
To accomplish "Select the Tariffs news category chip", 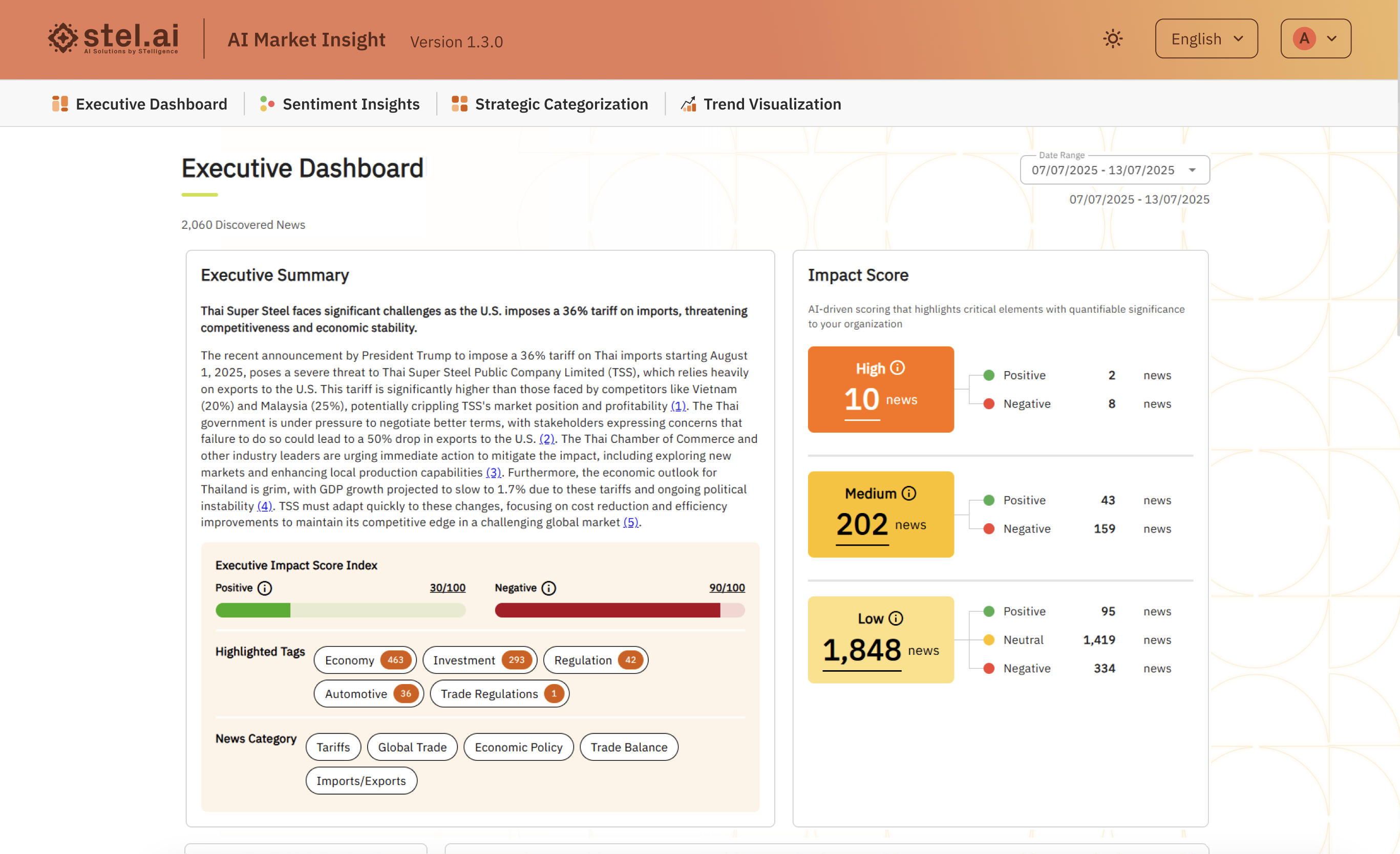I will [333, 746].
